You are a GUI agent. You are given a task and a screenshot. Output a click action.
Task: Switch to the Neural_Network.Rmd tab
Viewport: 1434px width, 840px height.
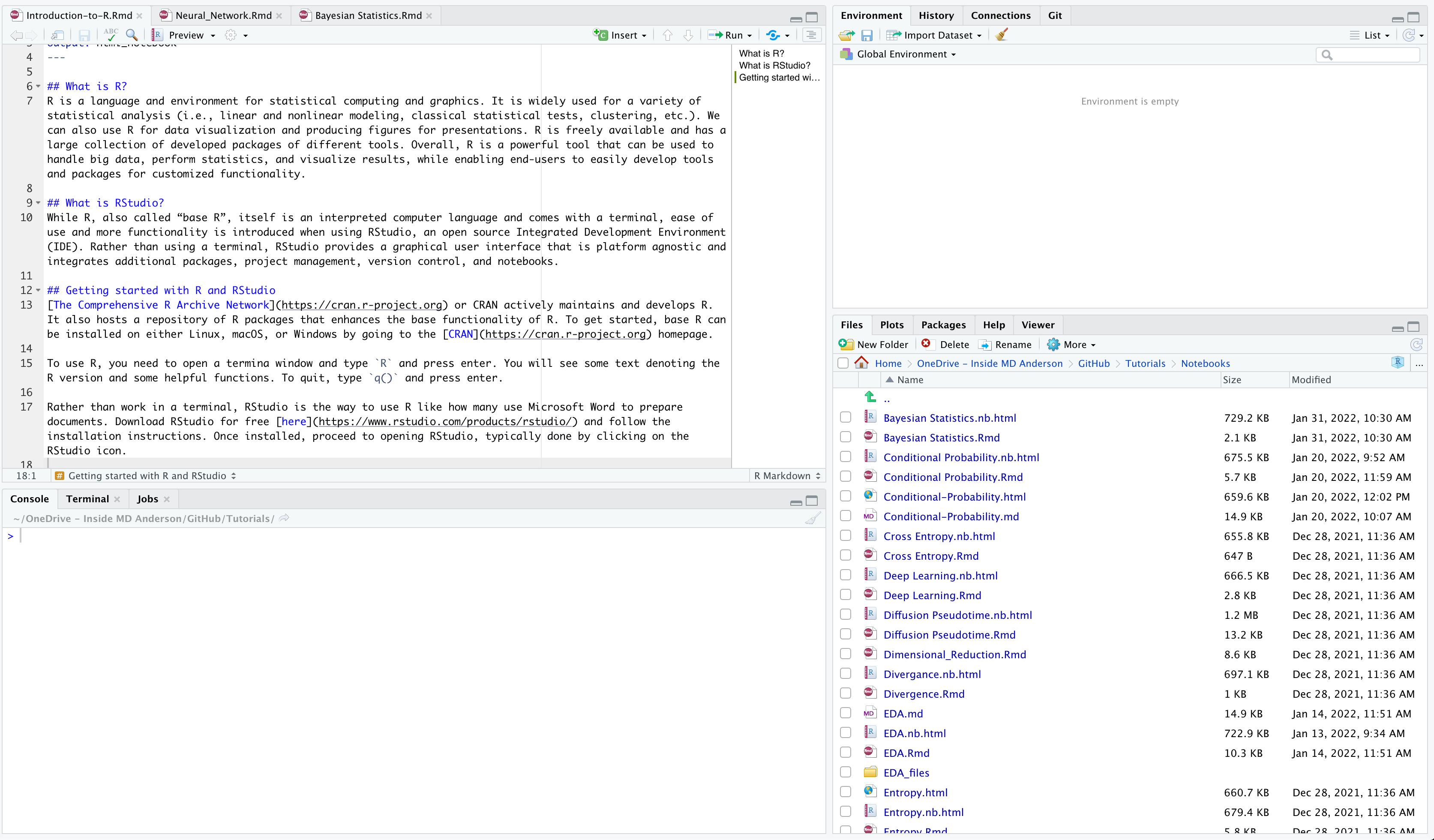coord(223,15)
